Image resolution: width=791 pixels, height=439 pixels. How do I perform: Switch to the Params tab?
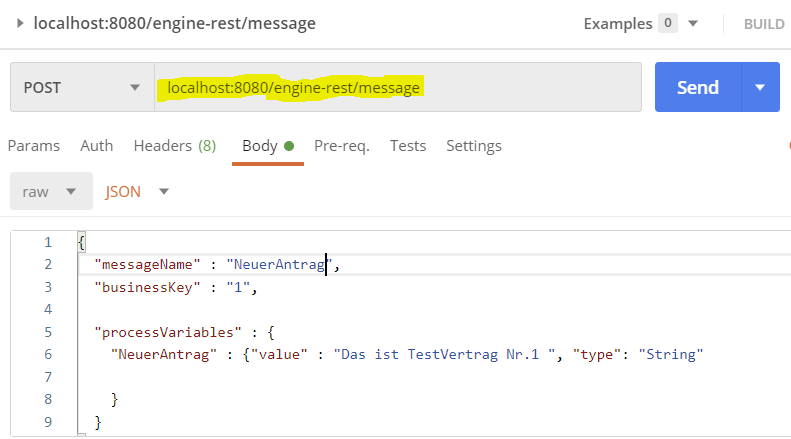pyautogui.click(x=34, y=146)
